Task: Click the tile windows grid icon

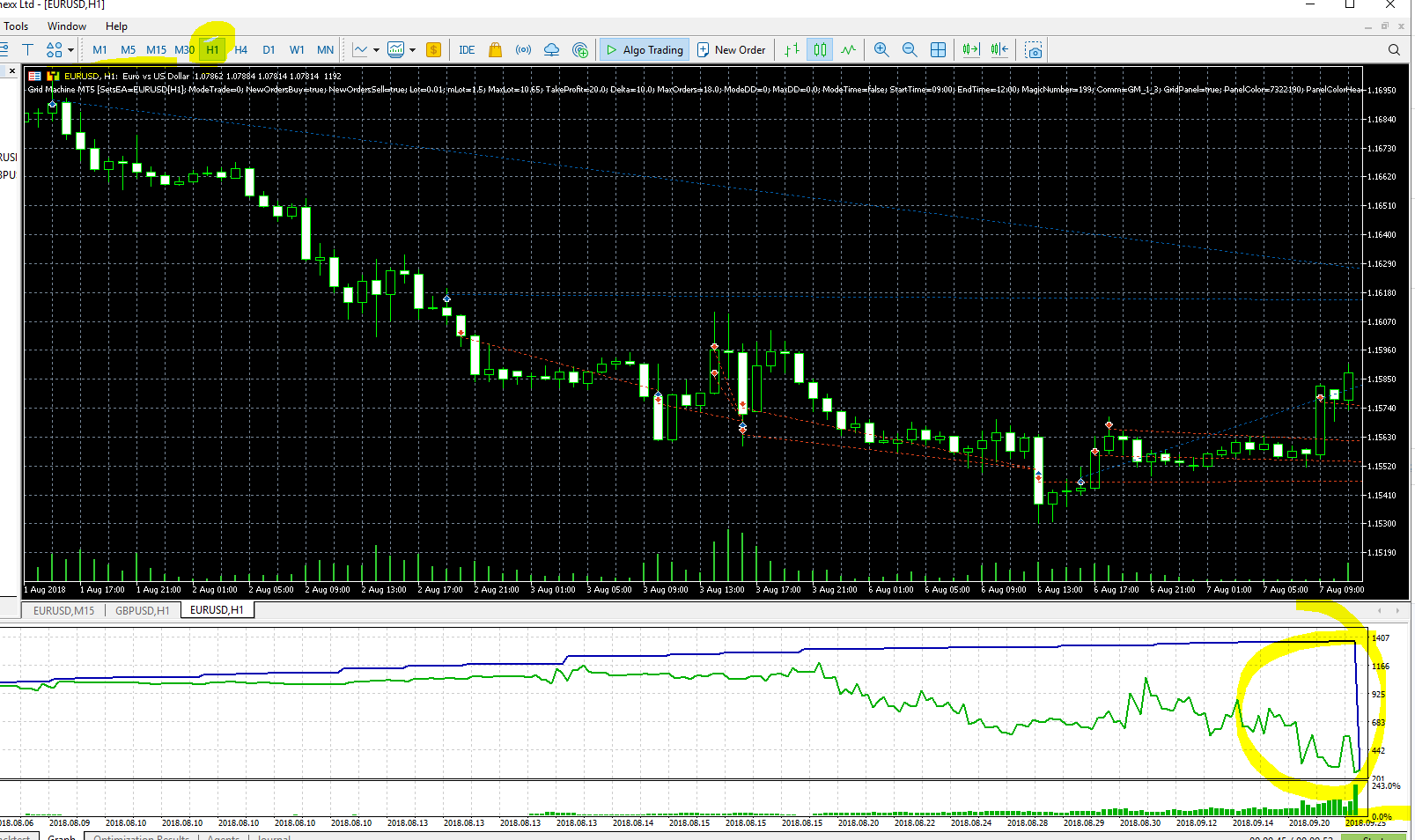Action: [x=939, y=50]
